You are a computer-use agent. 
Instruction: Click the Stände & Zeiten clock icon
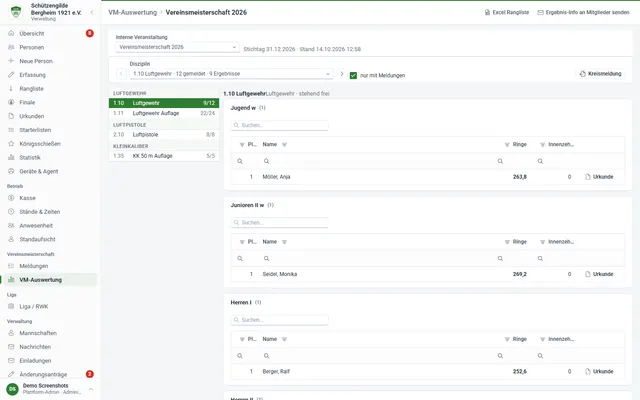point(11,211)
